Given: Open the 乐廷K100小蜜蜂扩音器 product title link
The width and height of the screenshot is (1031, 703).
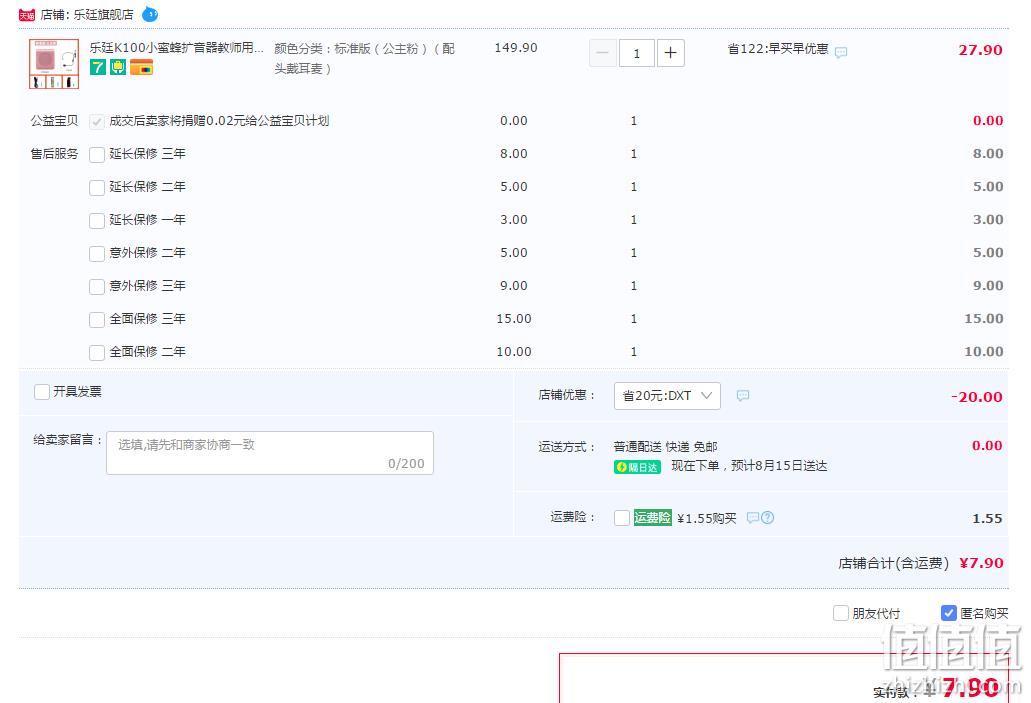Looking at the screenshot, I should tap(177, 48).
